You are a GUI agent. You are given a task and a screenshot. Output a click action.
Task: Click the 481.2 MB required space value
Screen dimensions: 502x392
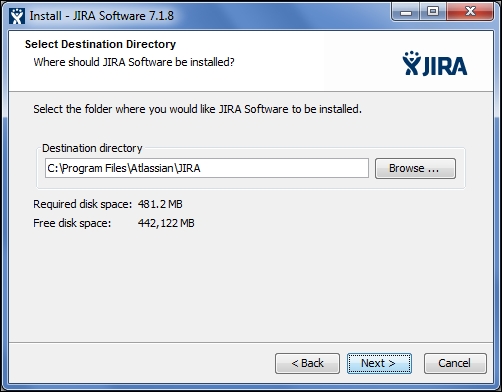pyautogui.click(x=160, y=204)
